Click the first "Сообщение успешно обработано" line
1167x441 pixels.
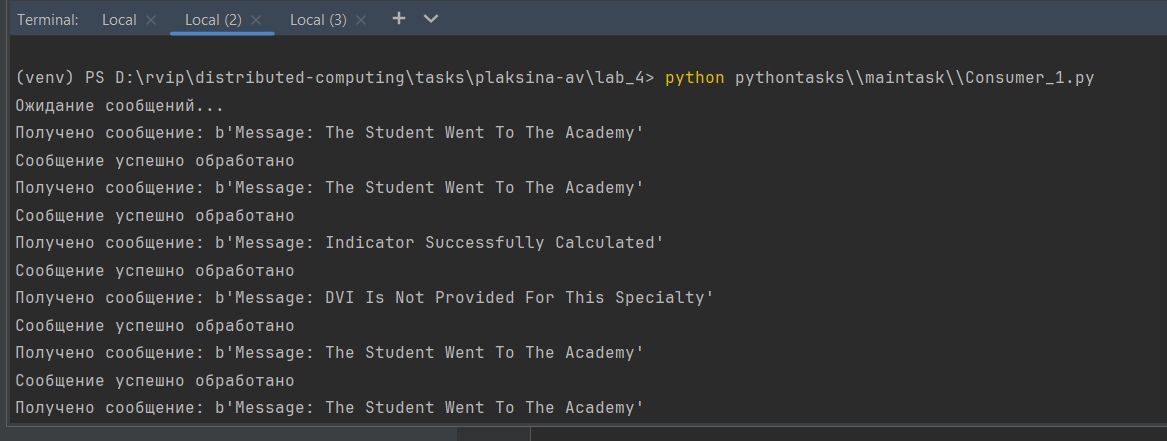point(155,160)
